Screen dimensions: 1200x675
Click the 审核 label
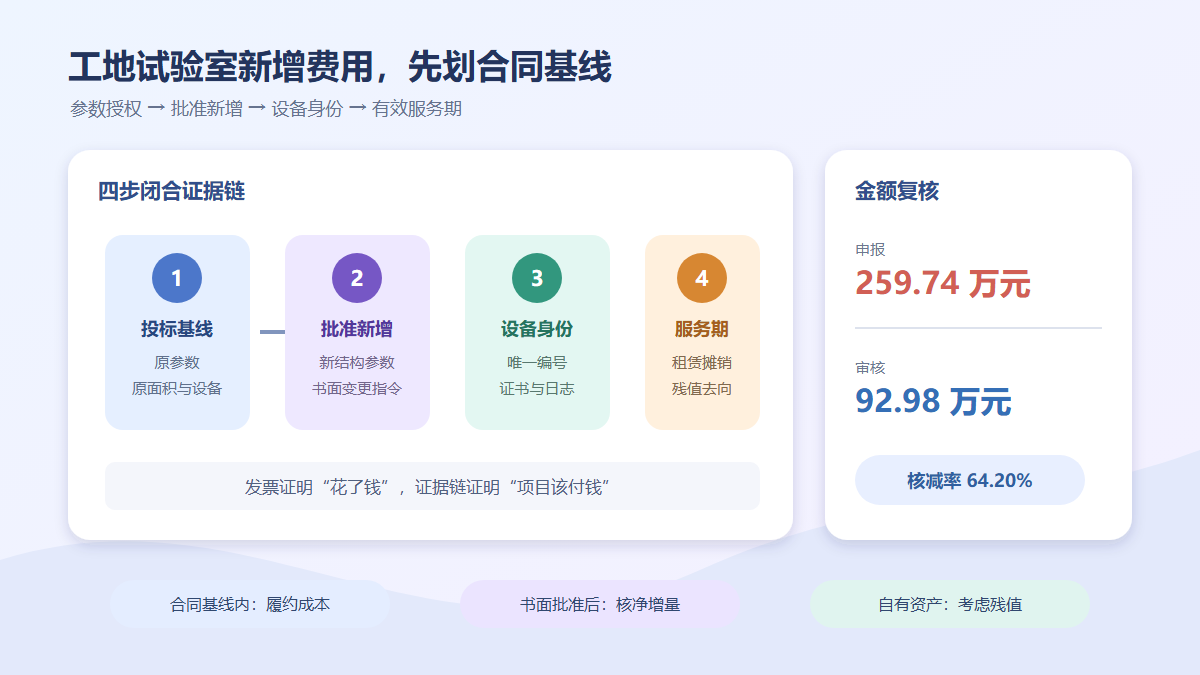870,368
